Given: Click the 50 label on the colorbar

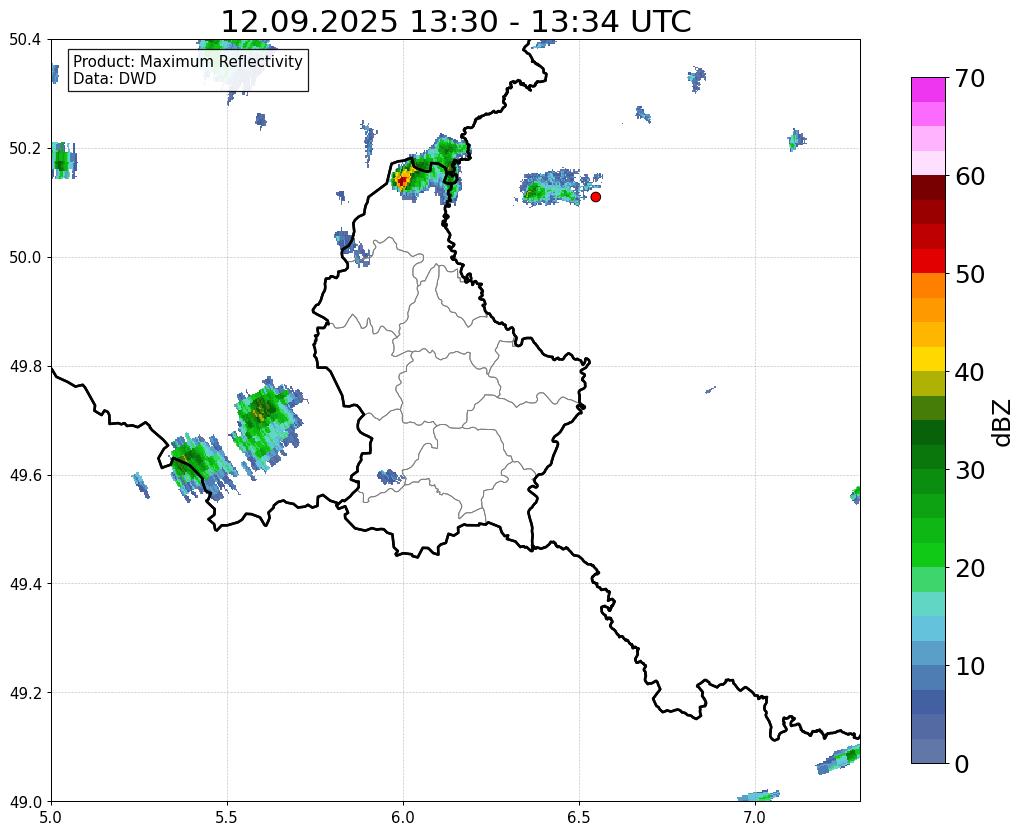Looking at the screenshot, I should coord(970,274).
